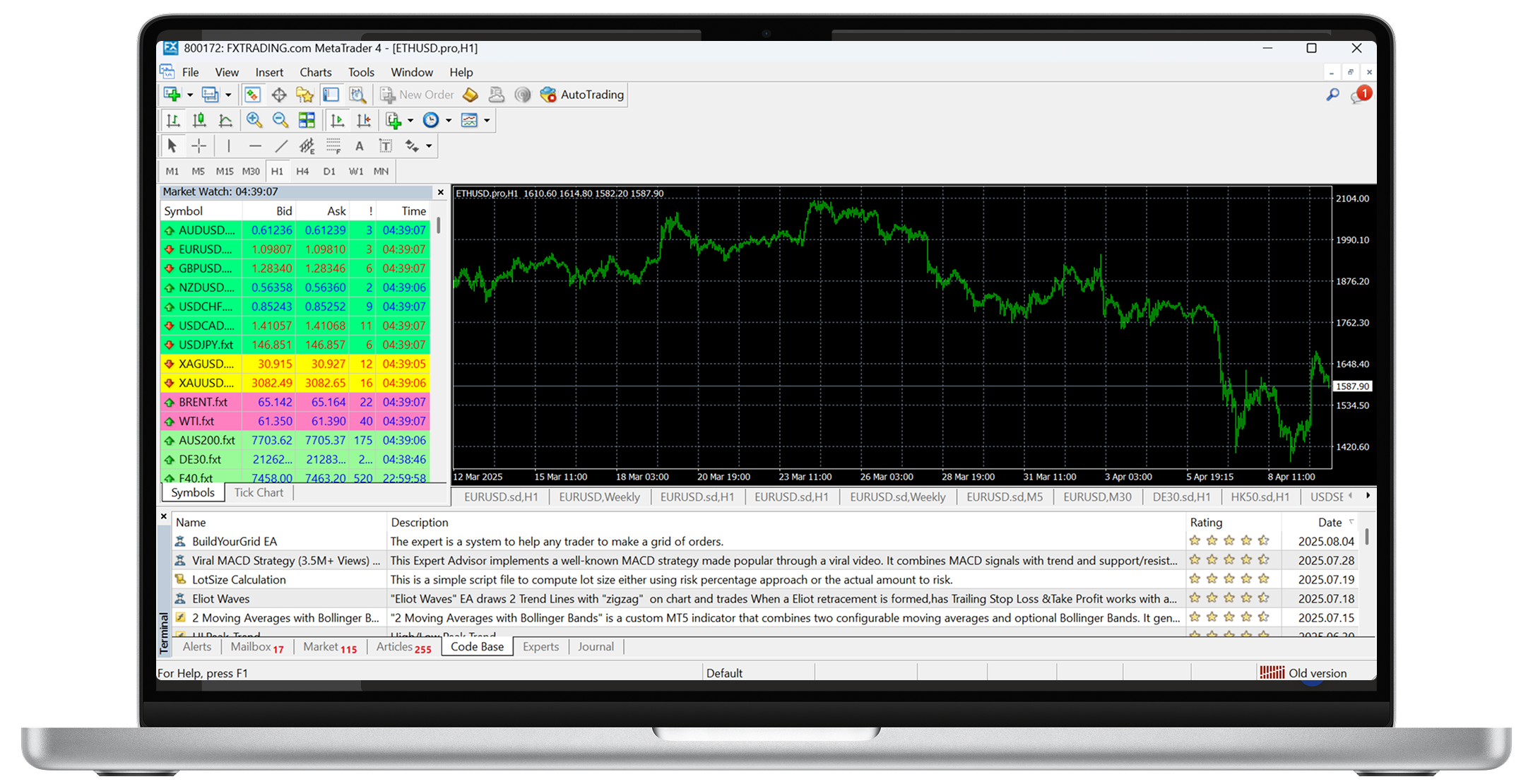The height and width of the screenshot is (784, 1533).
Task: Switch chart timeframe to H4
Action: (x=303, y=170)
